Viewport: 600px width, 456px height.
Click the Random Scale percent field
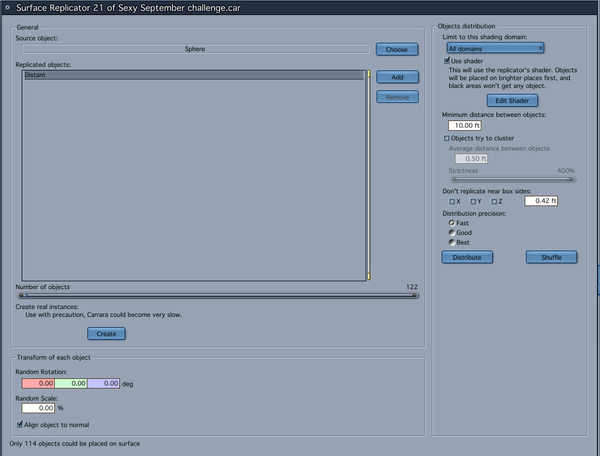38,408
